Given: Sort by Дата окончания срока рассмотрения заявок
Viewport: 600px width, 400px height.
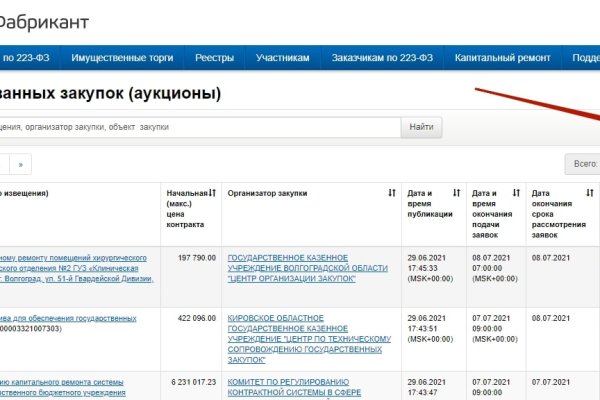Looking at the screenshot, I should (576, 192).
